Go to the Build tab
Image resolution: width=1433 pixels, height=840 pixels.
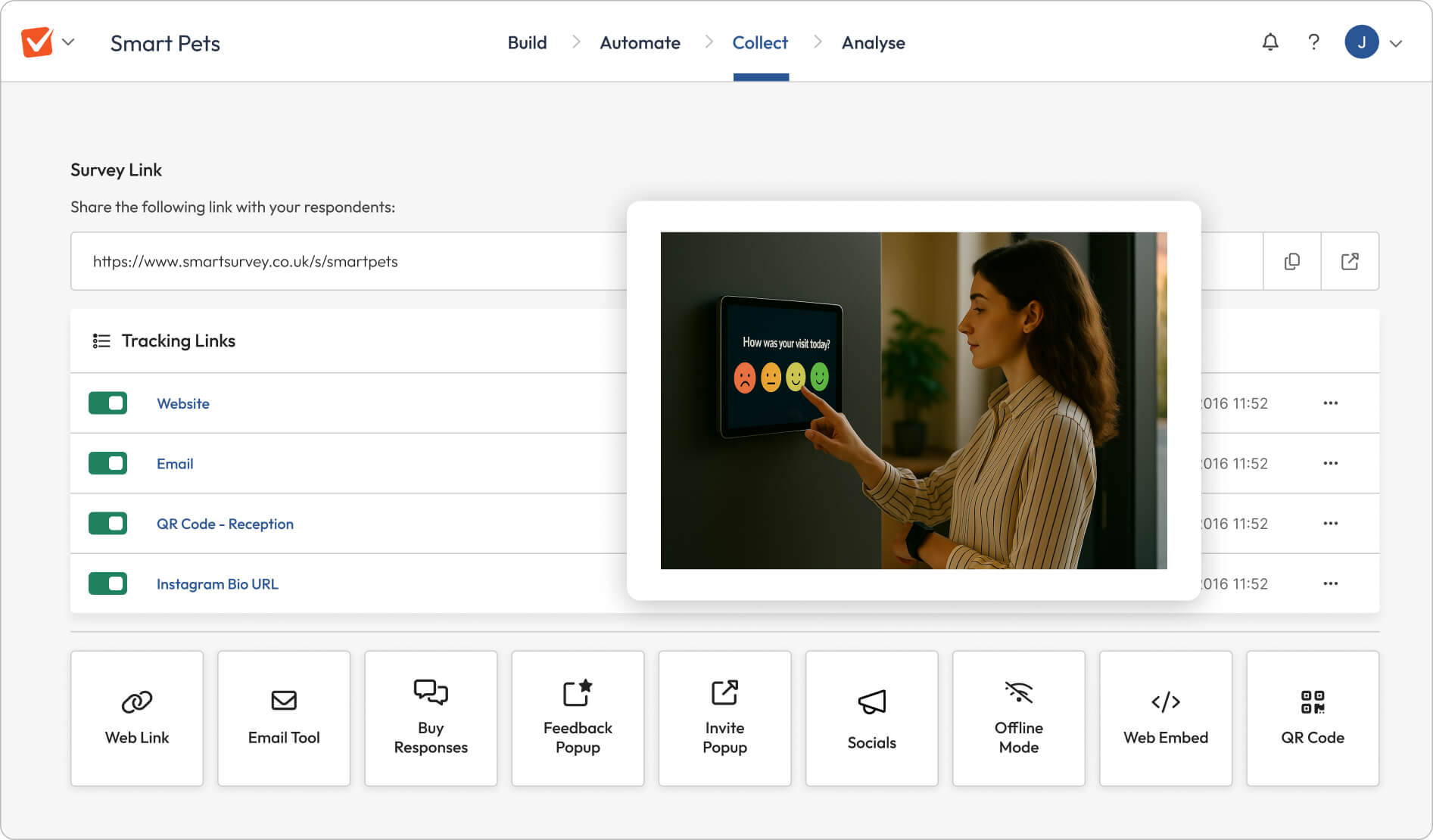[527, 43]
